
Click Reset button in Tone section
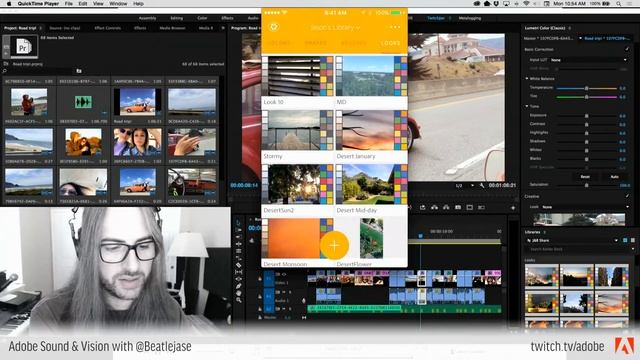tap(585, 177)
